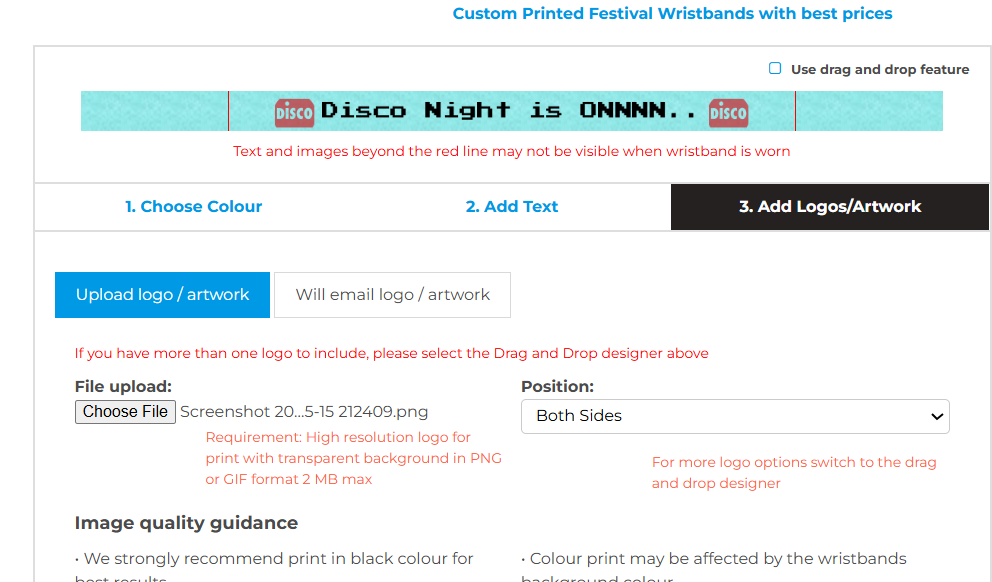Click the right DISCO logo on wristband

click(x=728, y=112)
